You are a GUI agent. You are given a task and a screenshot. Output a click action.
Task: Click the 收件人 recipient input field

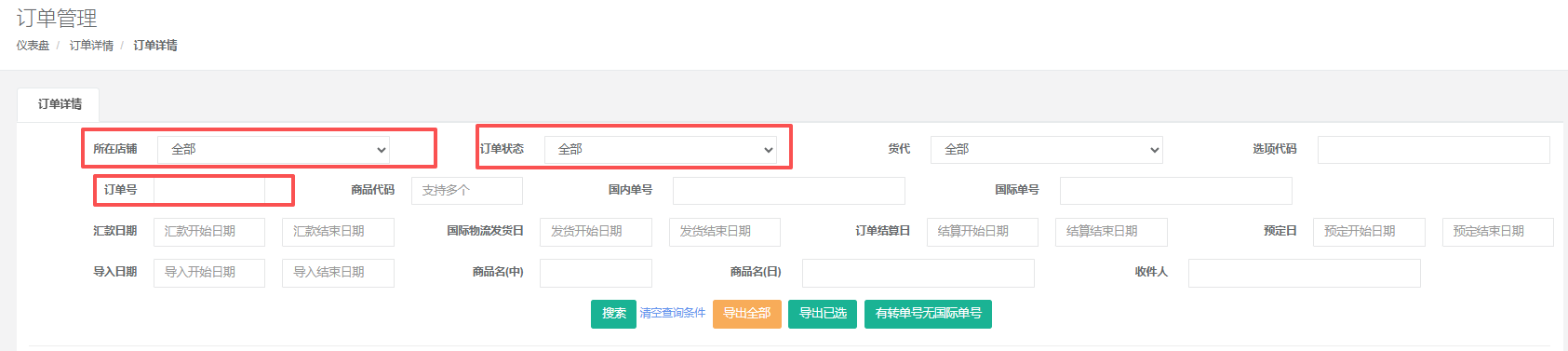(x=1305, y=272)
